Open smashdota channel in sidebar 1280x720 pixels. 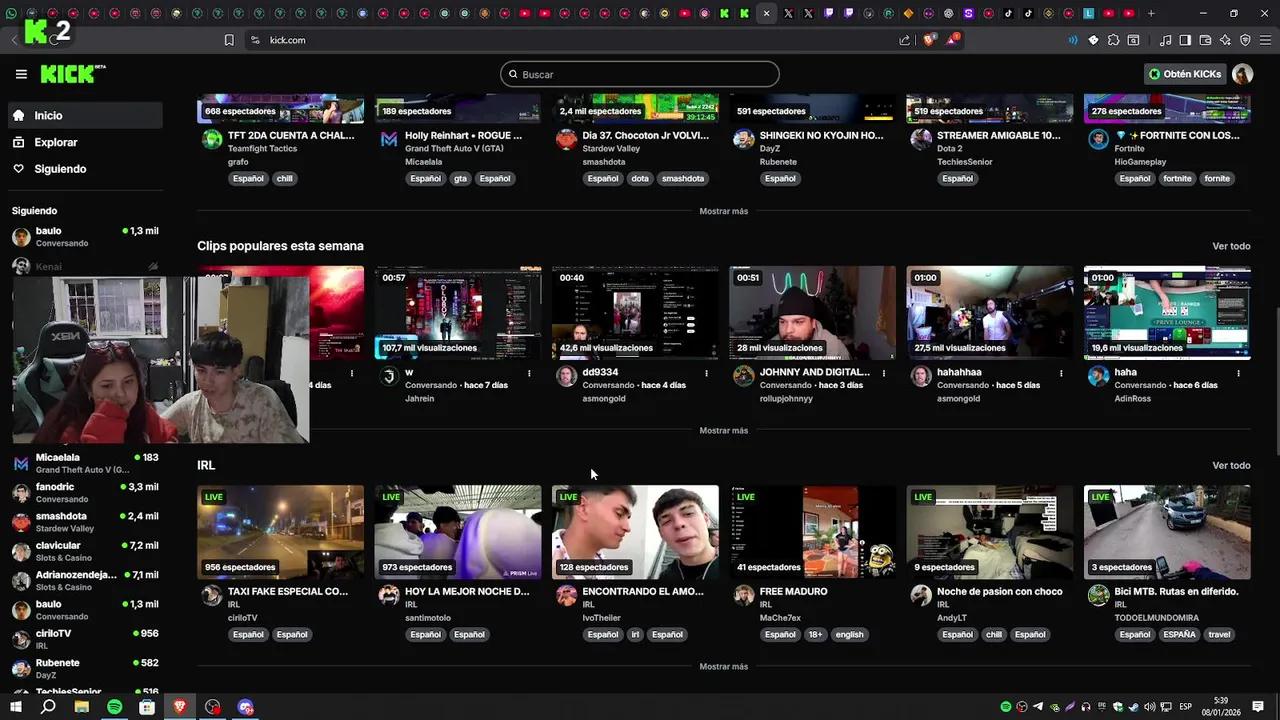coord(86,522)
